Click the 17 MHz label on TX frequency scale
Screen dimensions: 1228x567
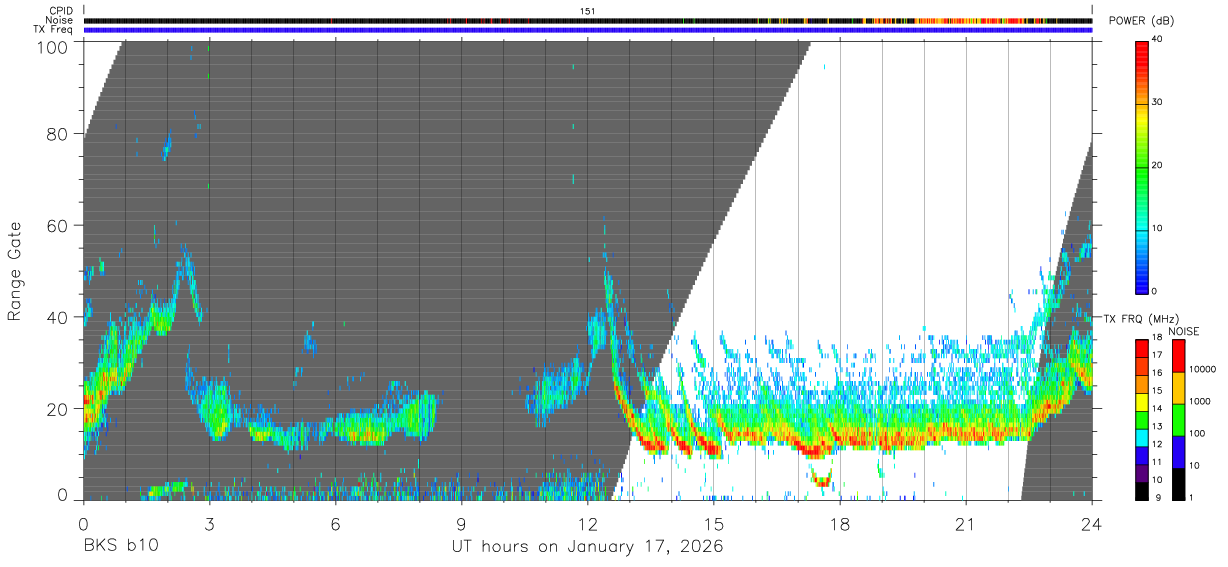tap(1157, 355)
